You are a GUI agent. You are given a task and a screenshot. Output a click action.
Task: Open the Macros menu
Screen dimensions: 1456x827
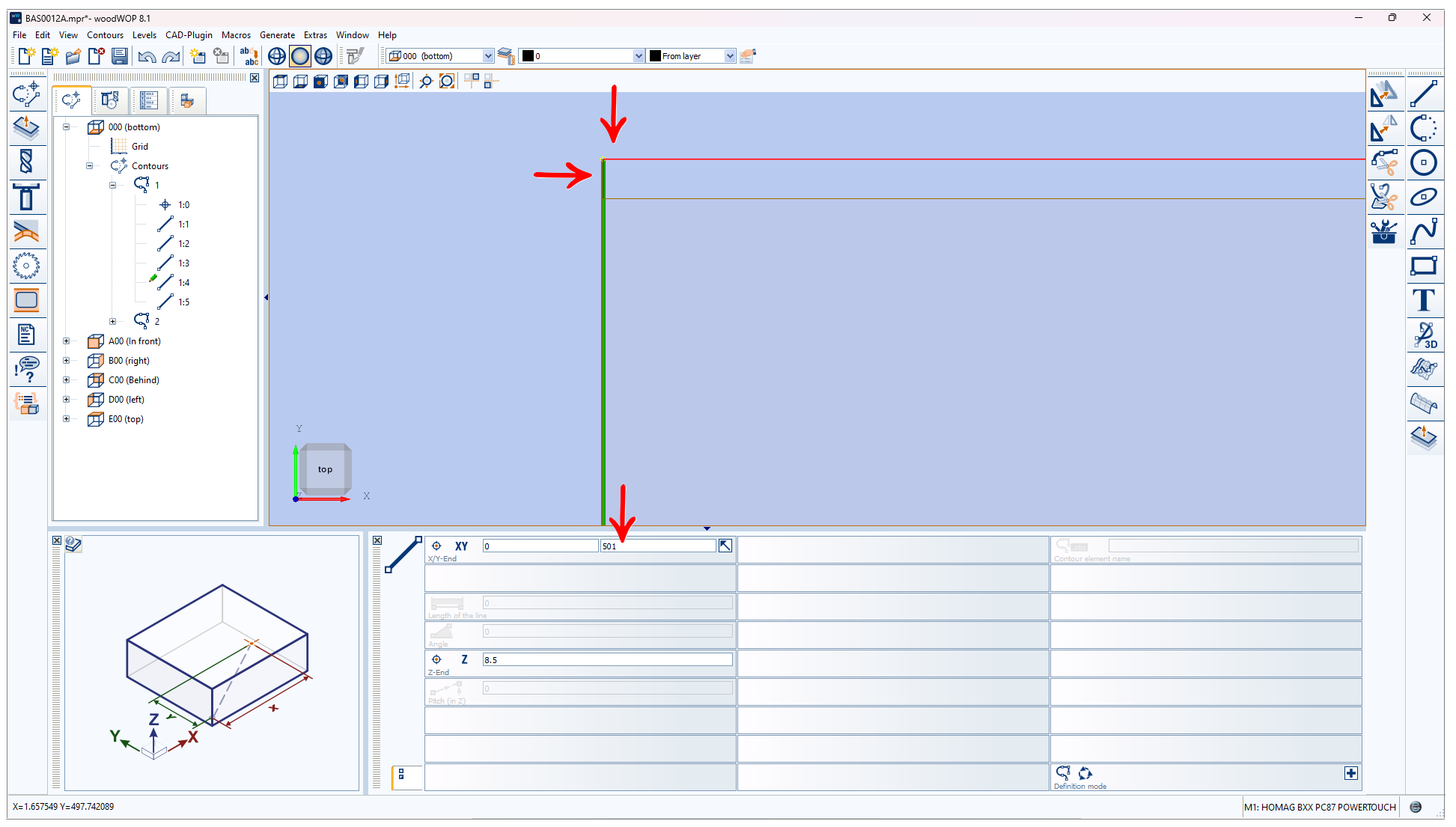point(236,35)
